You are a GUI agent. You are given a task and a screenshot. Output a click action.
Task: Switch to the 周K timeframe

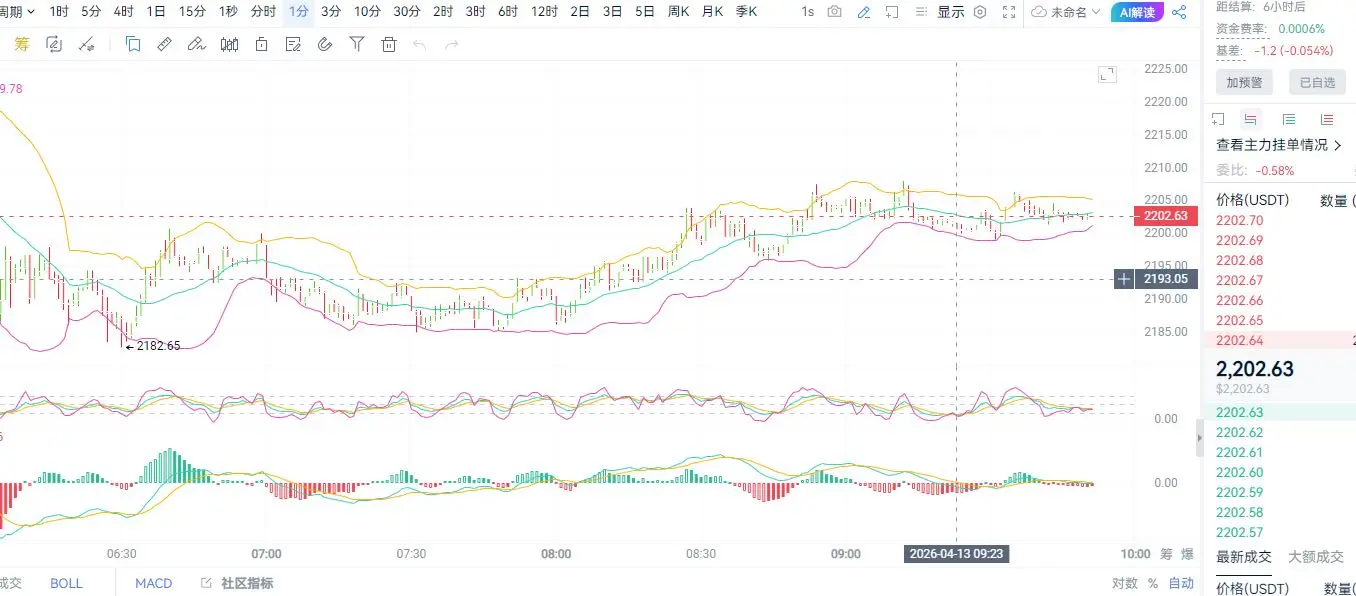pyautogui.click(x=678, y=12)
